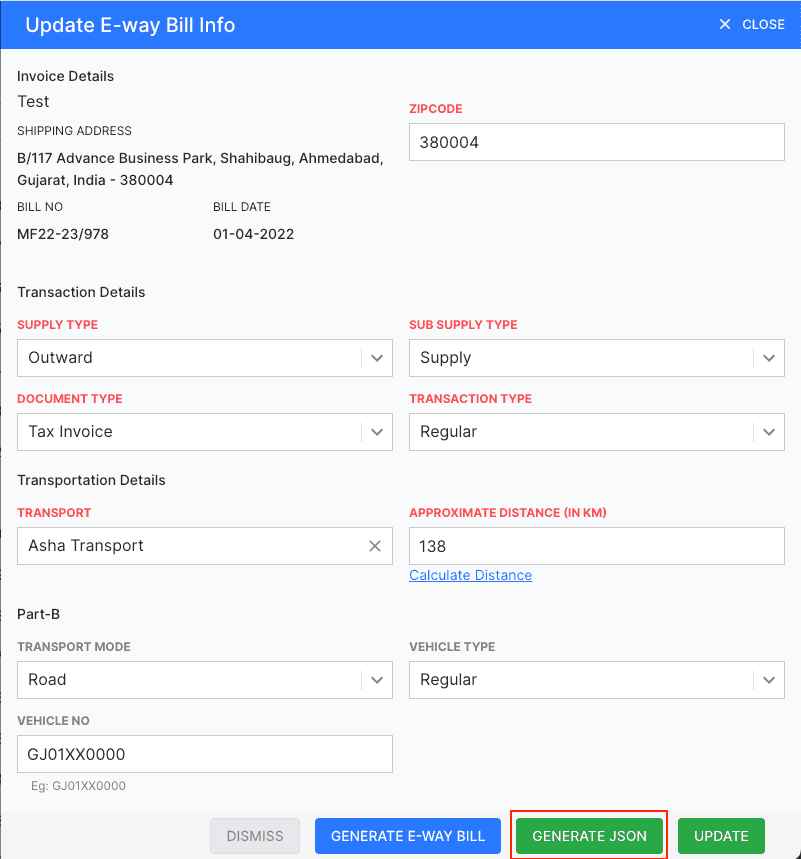Viewport: 801px width, 859px height.
Task: Click CLOSE in the blue title bar
Action: tap(763, 24)
